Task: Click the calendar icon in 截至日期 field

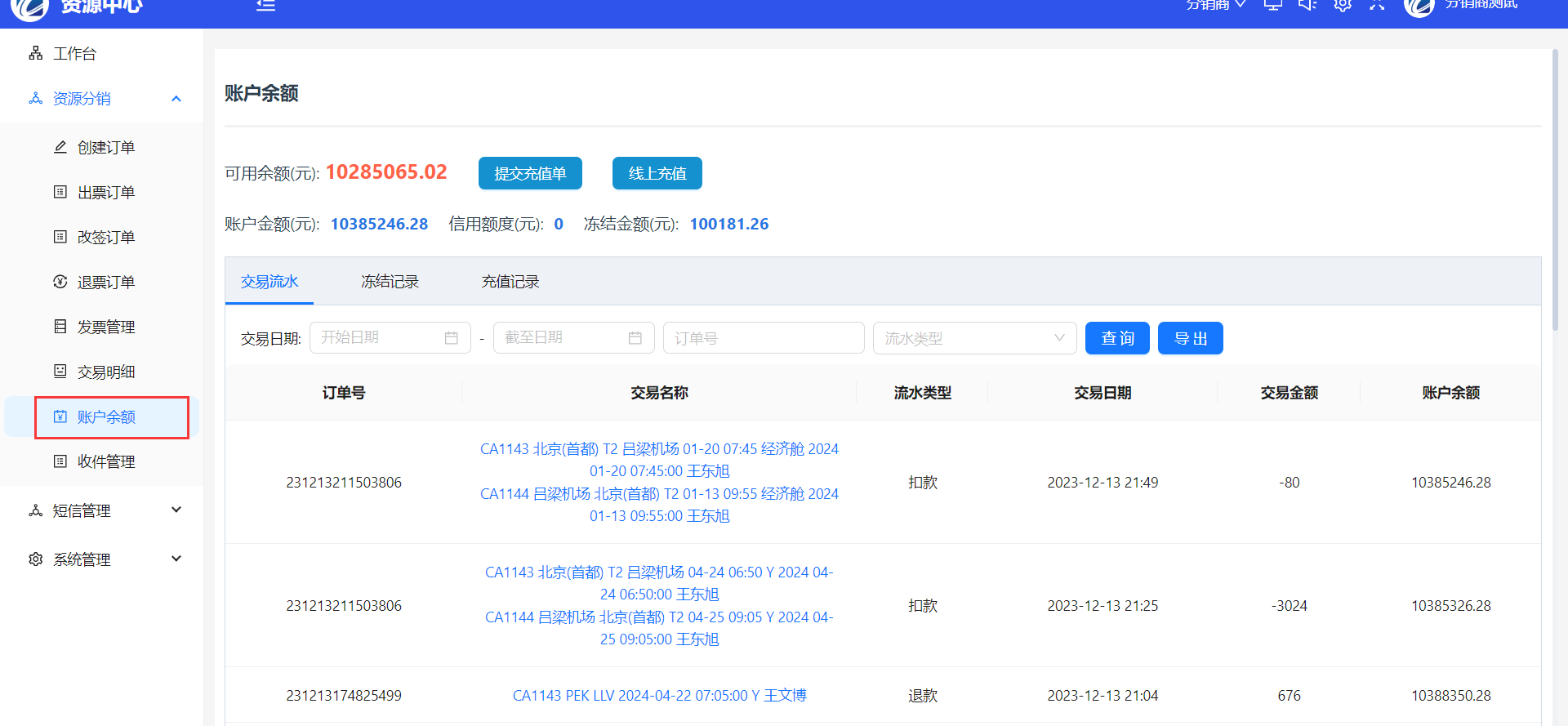Action: [x=635, y=338]
